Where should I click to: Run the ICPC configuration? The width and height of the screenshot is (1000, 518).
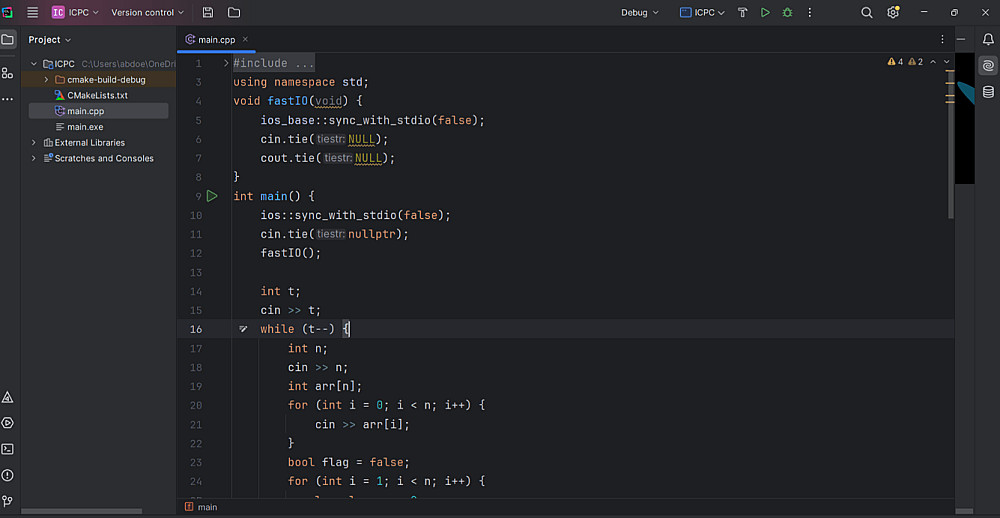coord(765,13)
